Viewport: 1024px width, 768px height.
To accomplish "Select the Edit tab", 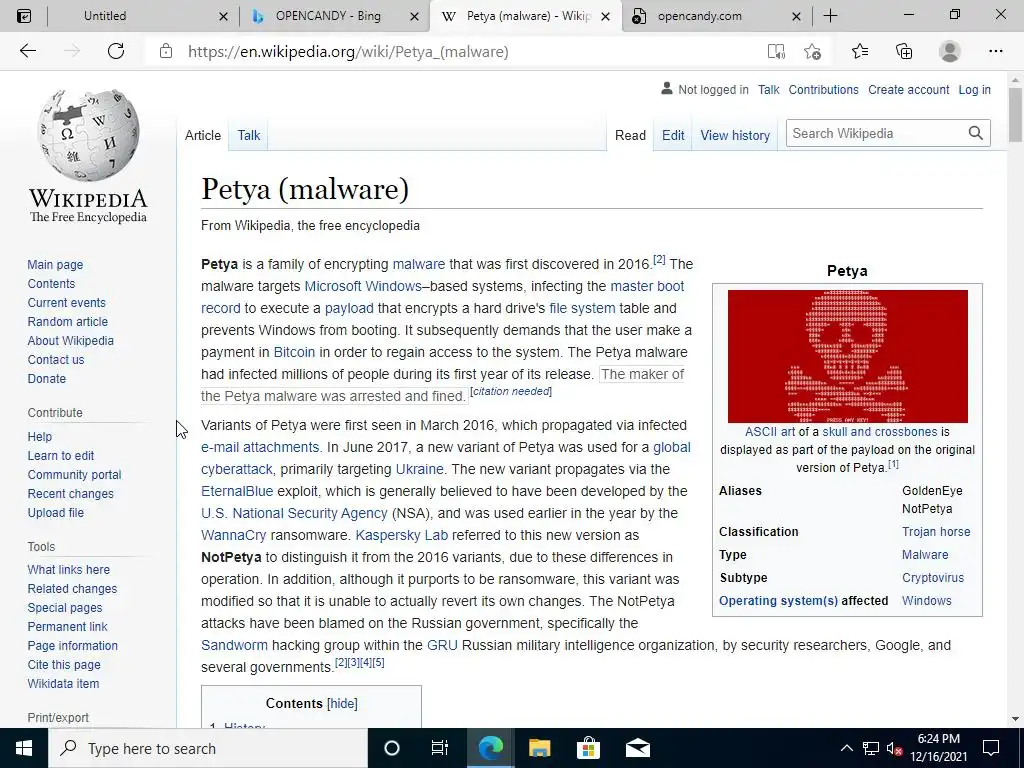I will point(673,135).
